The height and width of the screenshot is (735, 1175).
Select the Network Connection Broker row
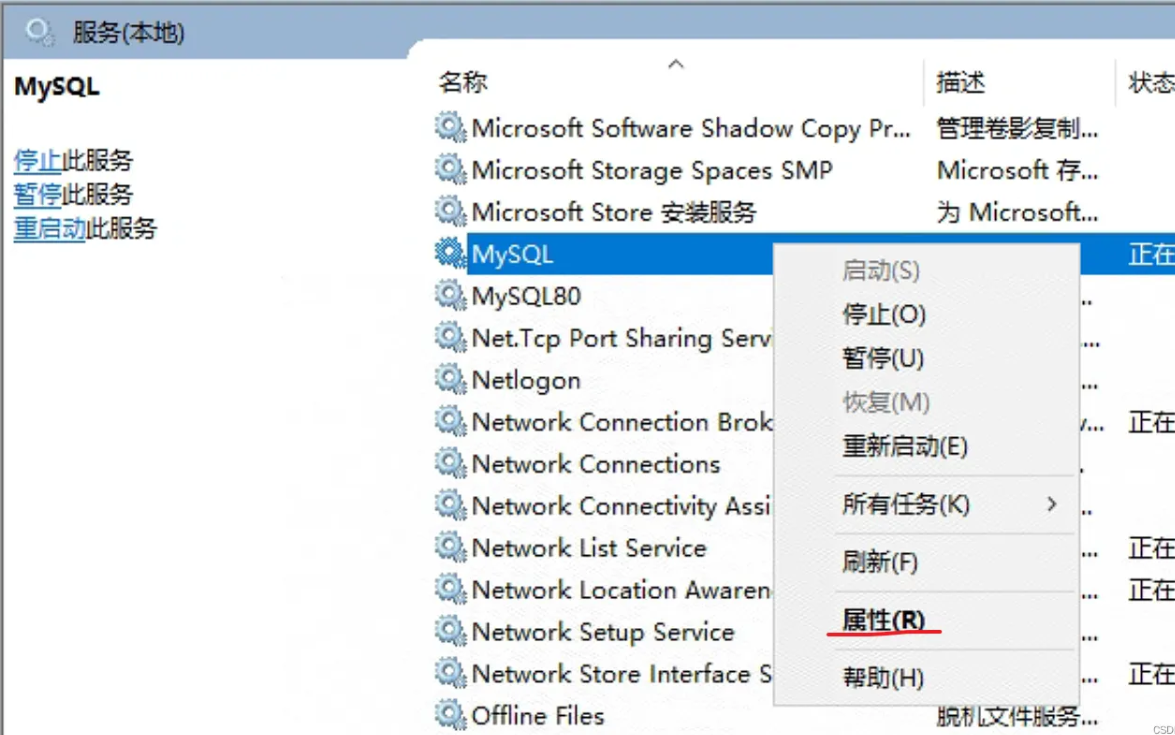point(621,422)
